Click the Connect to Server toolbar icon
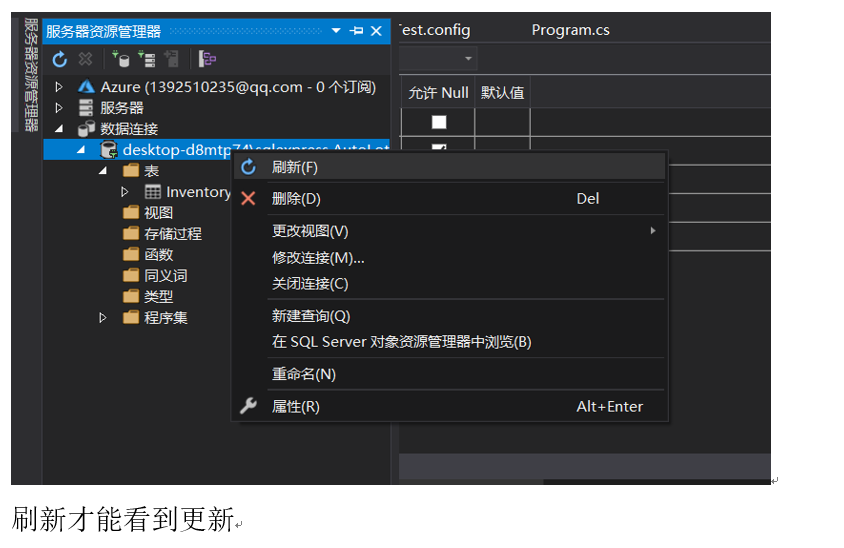The height and width of the screenshot is (548, 844). click(146, 59)
